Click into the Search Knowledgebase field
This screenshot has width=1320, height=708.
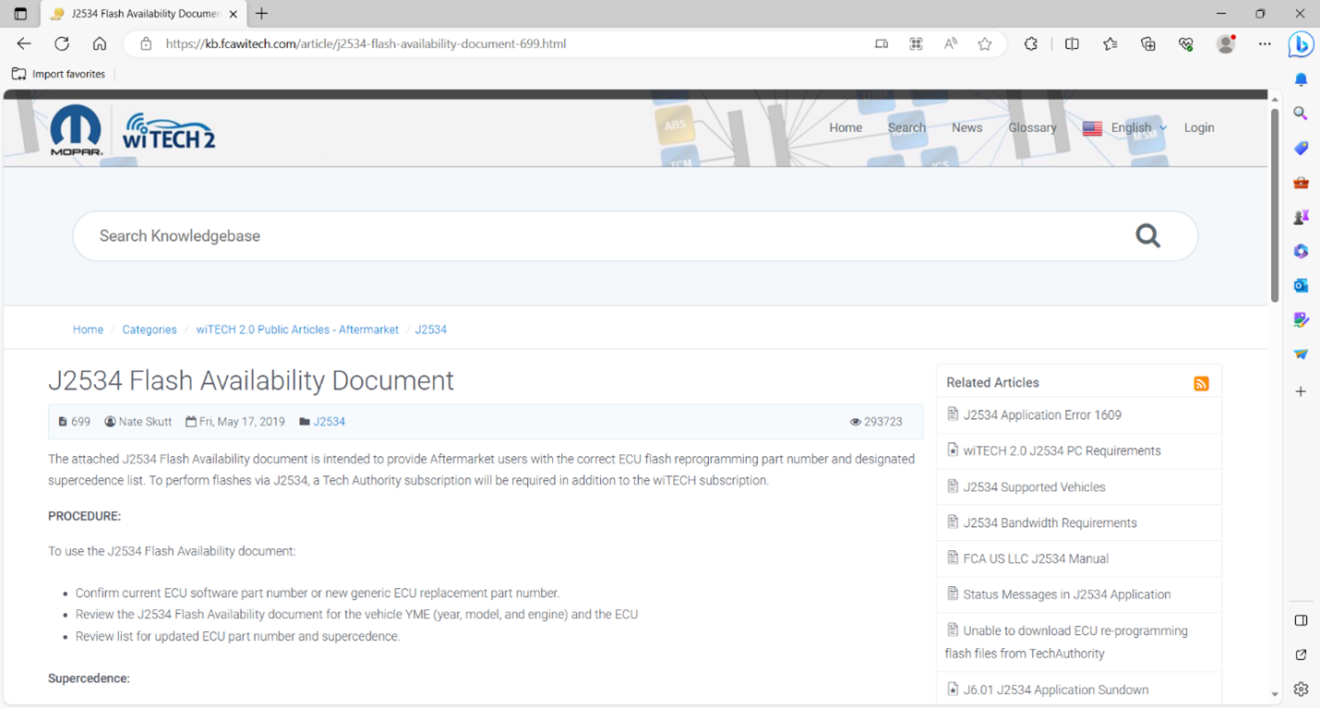point(600,236)
